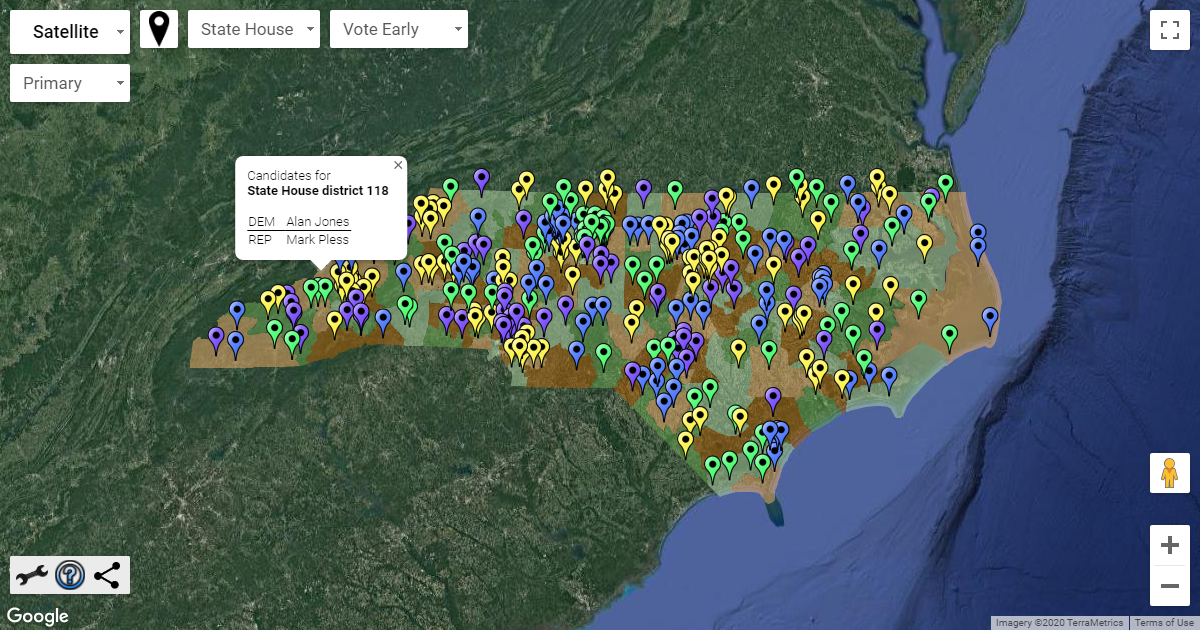Zoom in using the plus icon
Viewport: 1200px width, 630px height.
1169,544
